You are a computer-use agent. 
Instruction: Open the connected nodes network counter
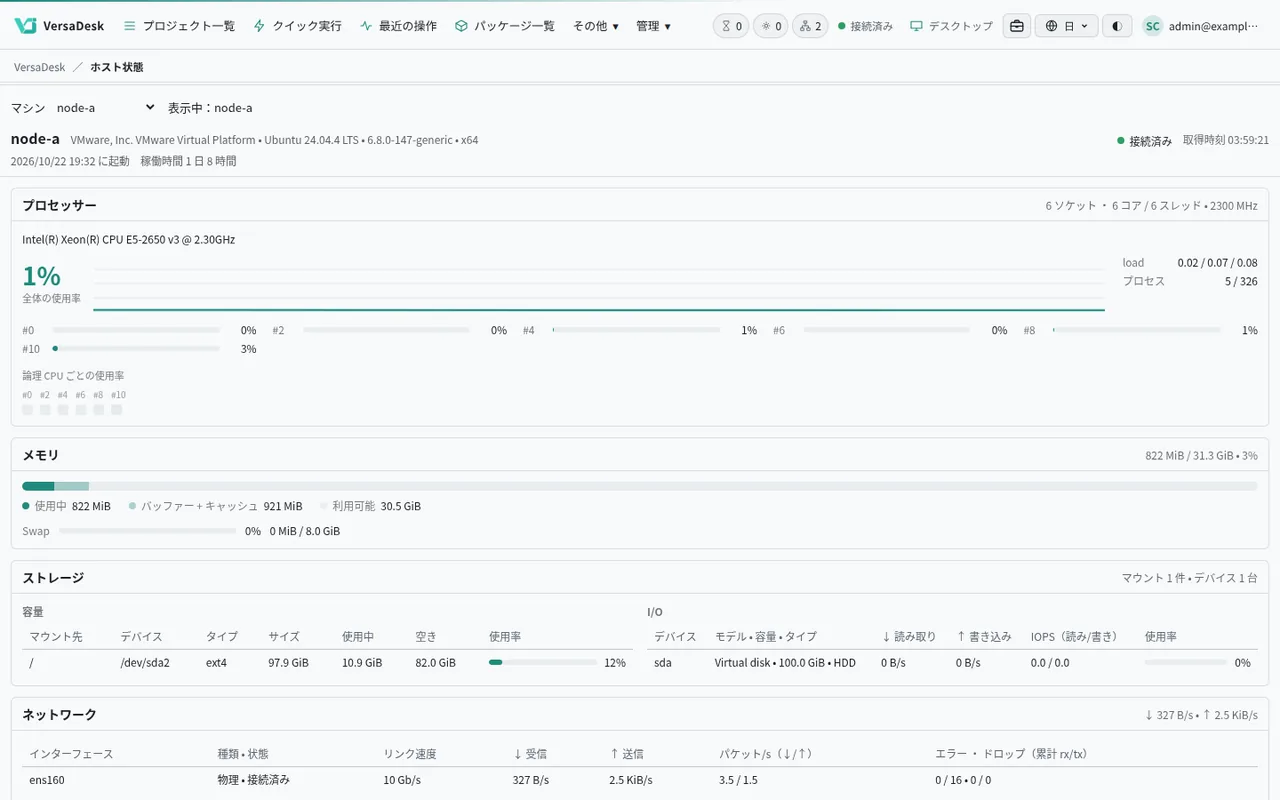point(810,26)
